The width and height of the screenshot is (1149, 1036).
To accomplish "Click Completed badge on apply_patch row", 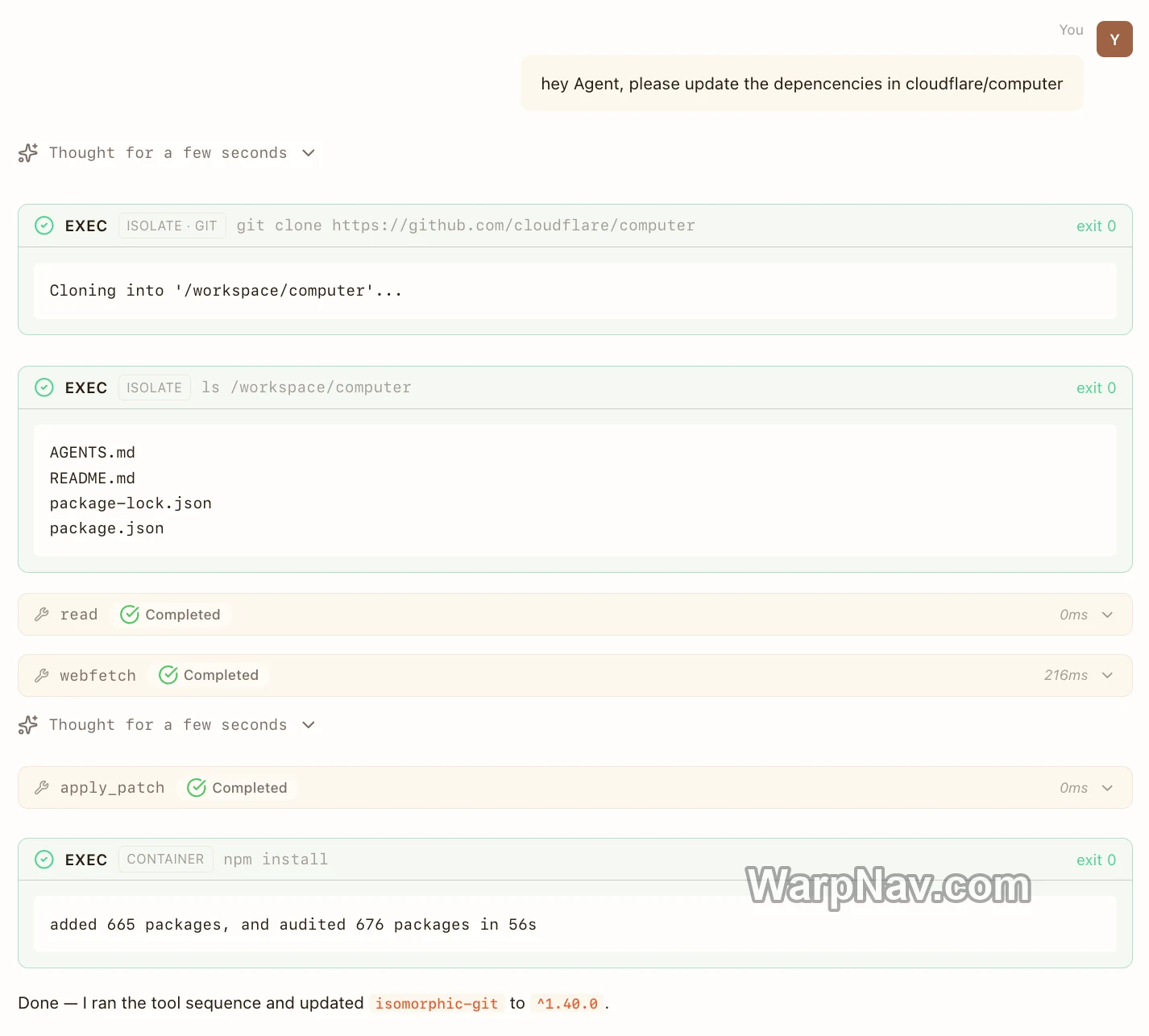I will click(x=238, y=788).
